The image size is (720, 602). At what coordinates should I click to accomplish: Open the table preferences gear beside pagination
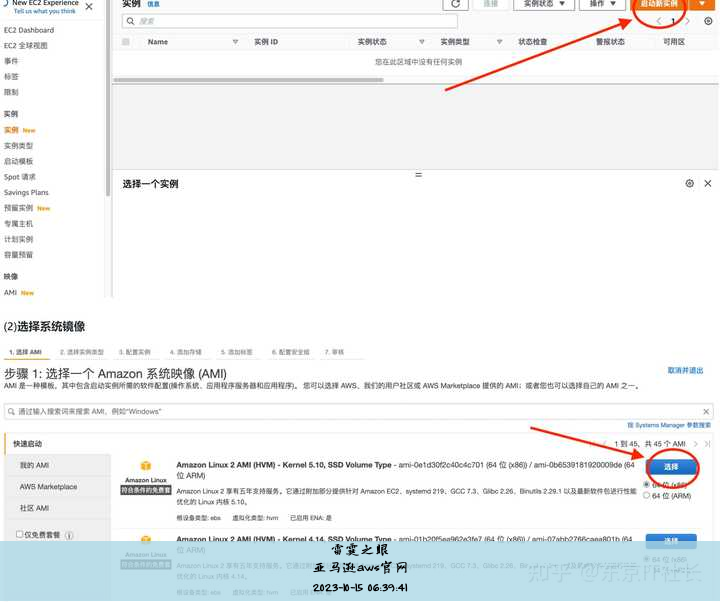(x=708, y=21)
